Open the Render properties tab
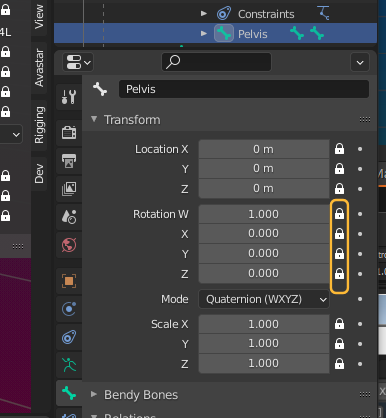The image size is (386, 418). [69, 133]
